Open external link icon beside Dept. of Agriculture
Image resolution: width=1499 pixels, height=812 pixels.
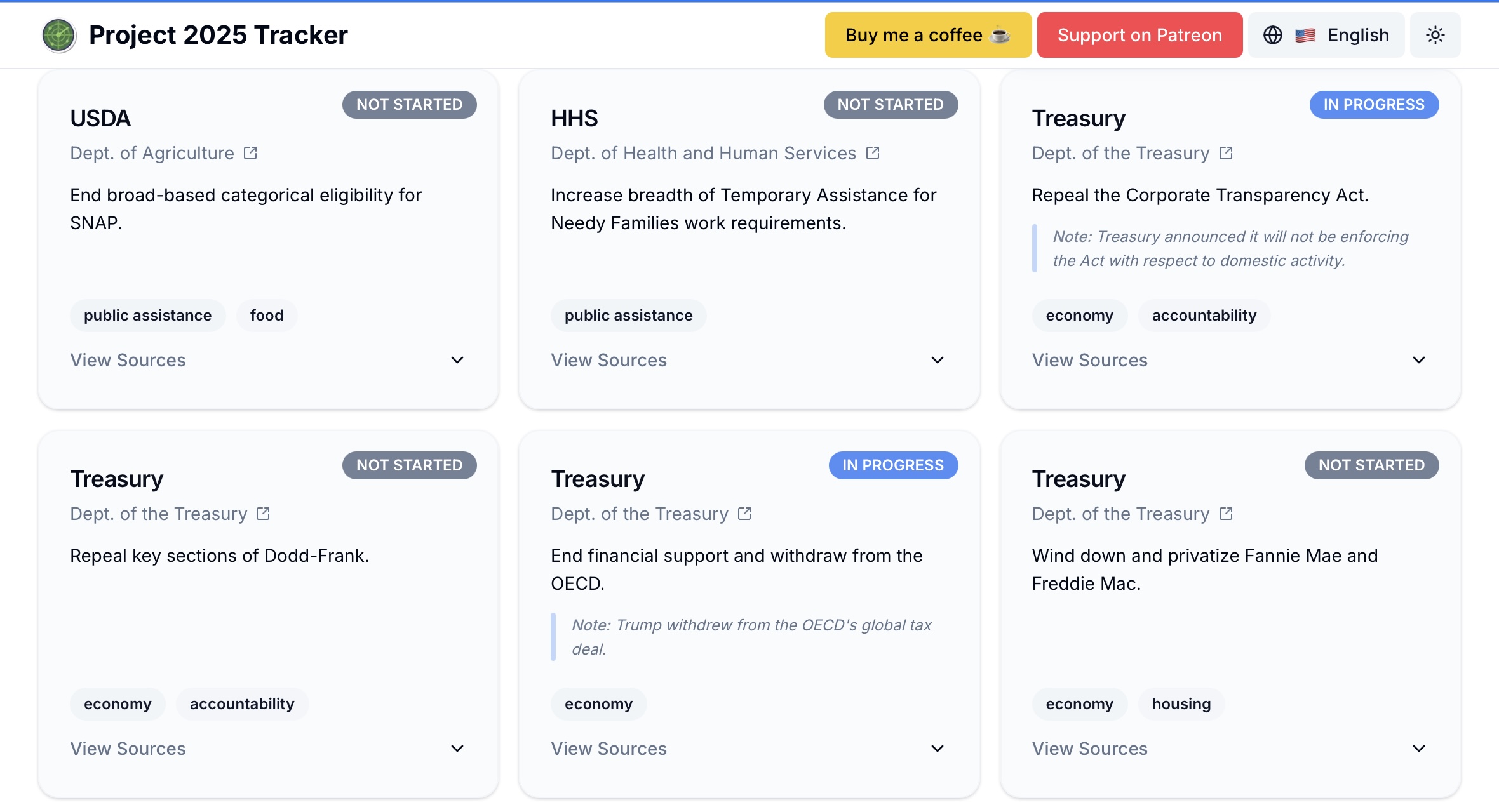[250, 153]
